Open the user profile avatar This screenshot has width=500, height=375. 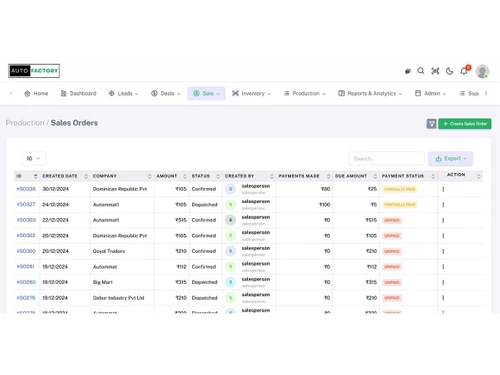pos(482,71)
